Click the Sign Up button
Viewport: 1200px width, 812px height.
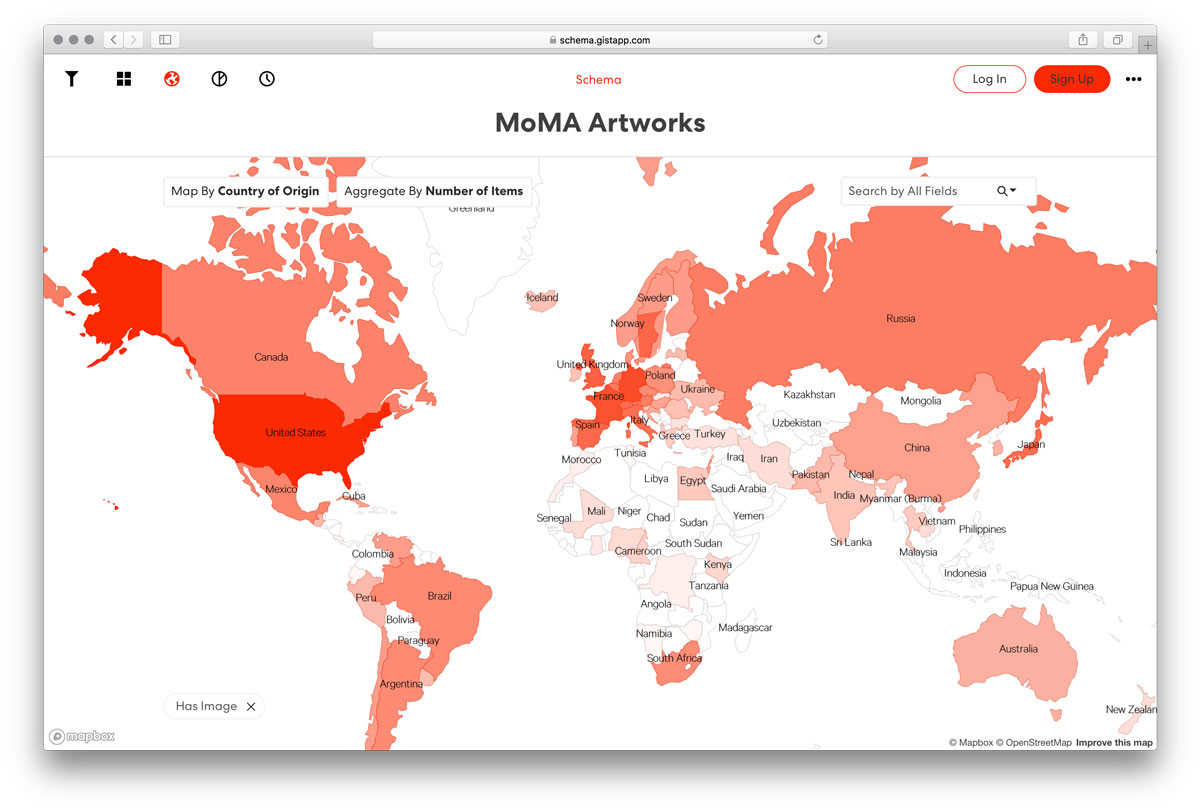click(1072, 79)
